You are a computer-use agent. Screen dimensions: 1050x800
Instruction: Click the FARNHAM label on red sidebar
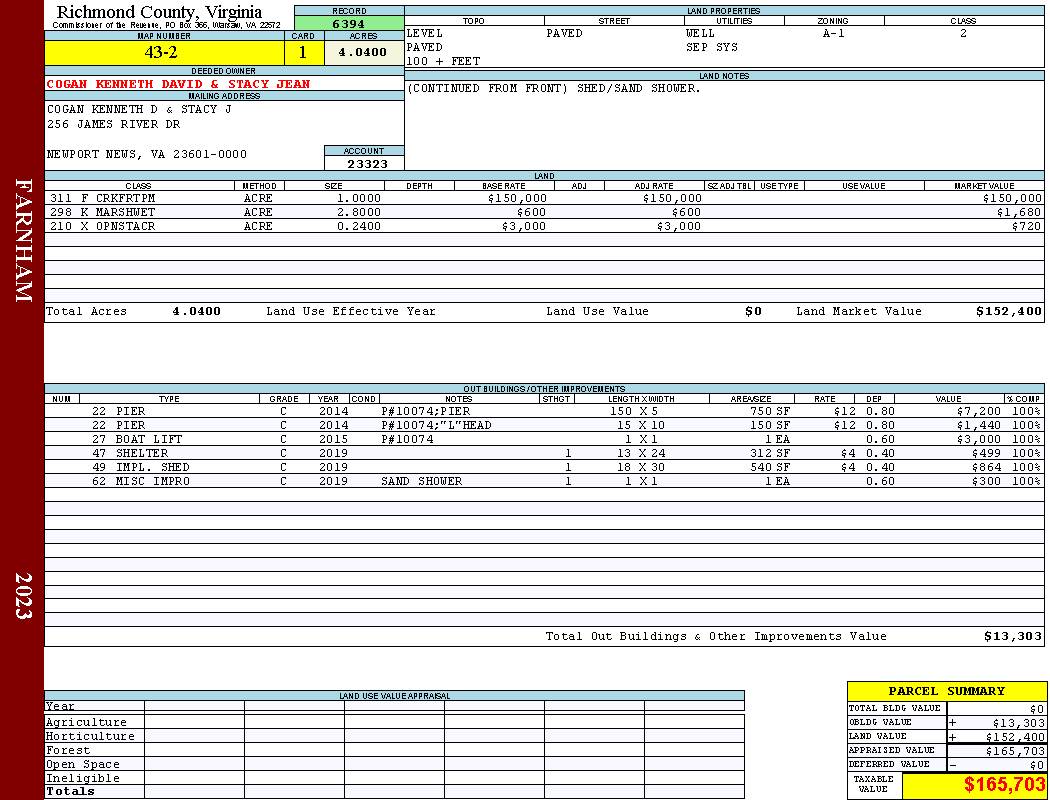click(x=23, y=240)
